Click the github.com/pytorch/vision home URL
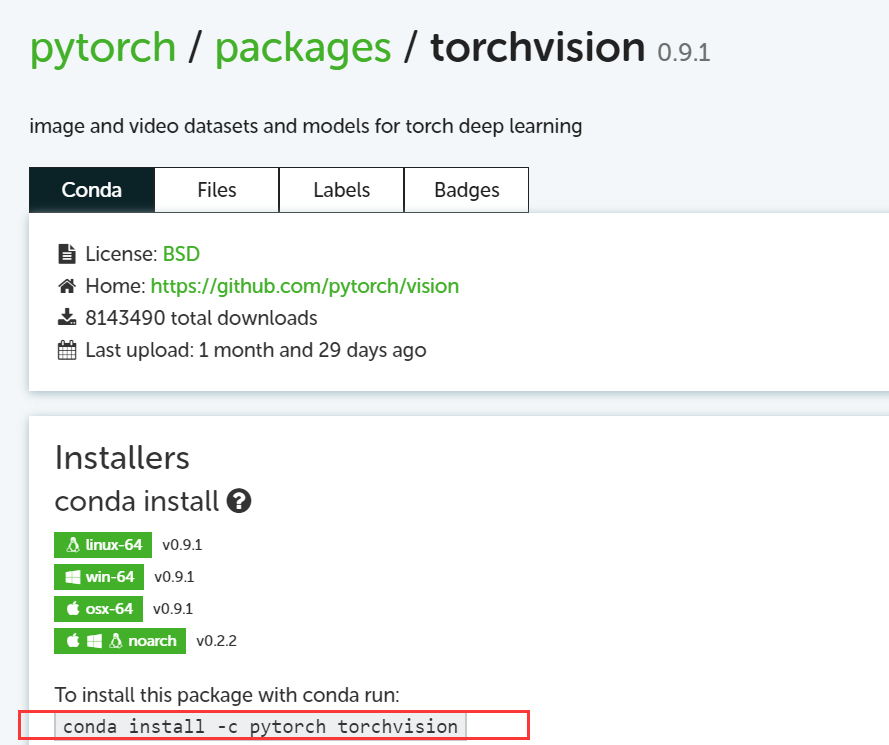The height and width of the screenshot is (745, 889). click(x=304, y=285)
